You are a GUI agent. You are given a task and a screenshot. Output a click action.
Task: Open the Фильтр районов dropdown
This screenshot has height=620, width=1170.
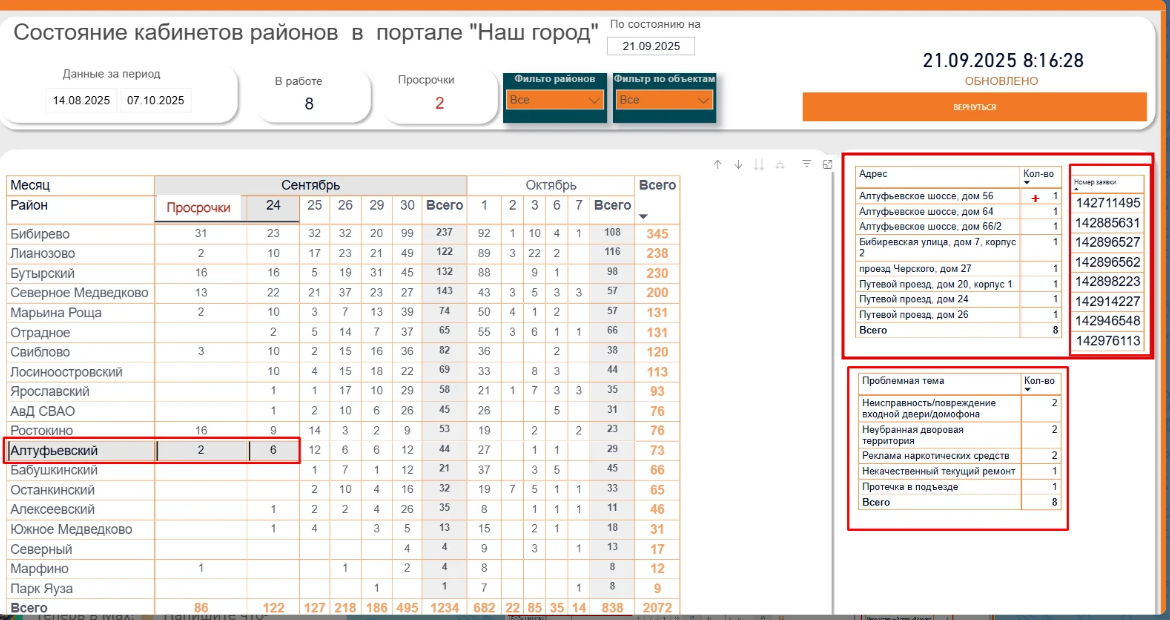coord(554,100)
